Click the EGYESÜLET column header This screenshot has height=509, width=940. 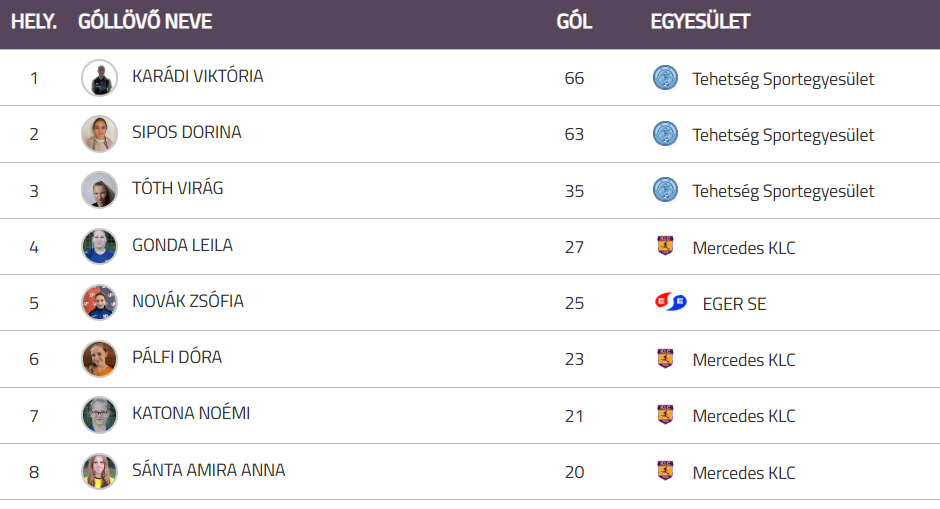coord(700,22)
